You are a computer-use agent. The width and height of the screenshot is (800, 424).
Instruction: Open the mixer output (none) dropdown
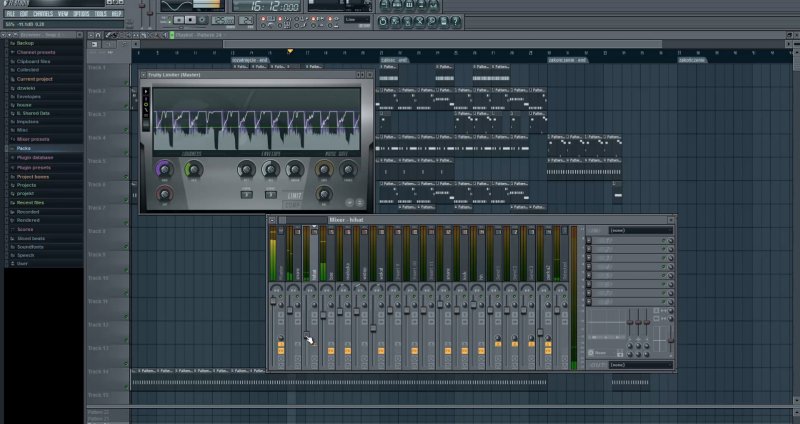pyautogui.click(x=640, y=365)
